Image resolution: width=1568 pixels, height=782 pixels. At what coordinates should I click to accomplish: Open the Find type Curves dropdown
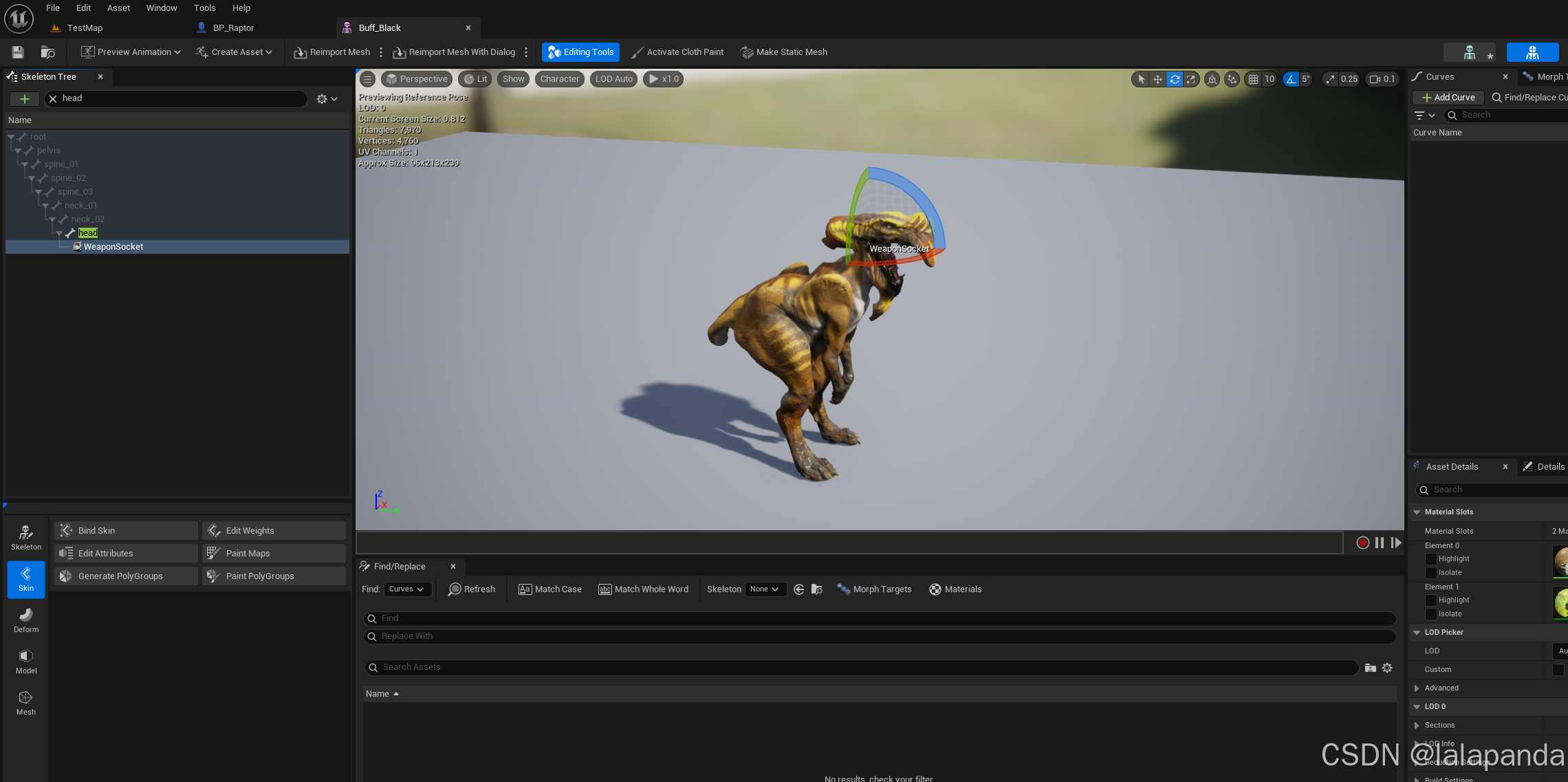406,589
